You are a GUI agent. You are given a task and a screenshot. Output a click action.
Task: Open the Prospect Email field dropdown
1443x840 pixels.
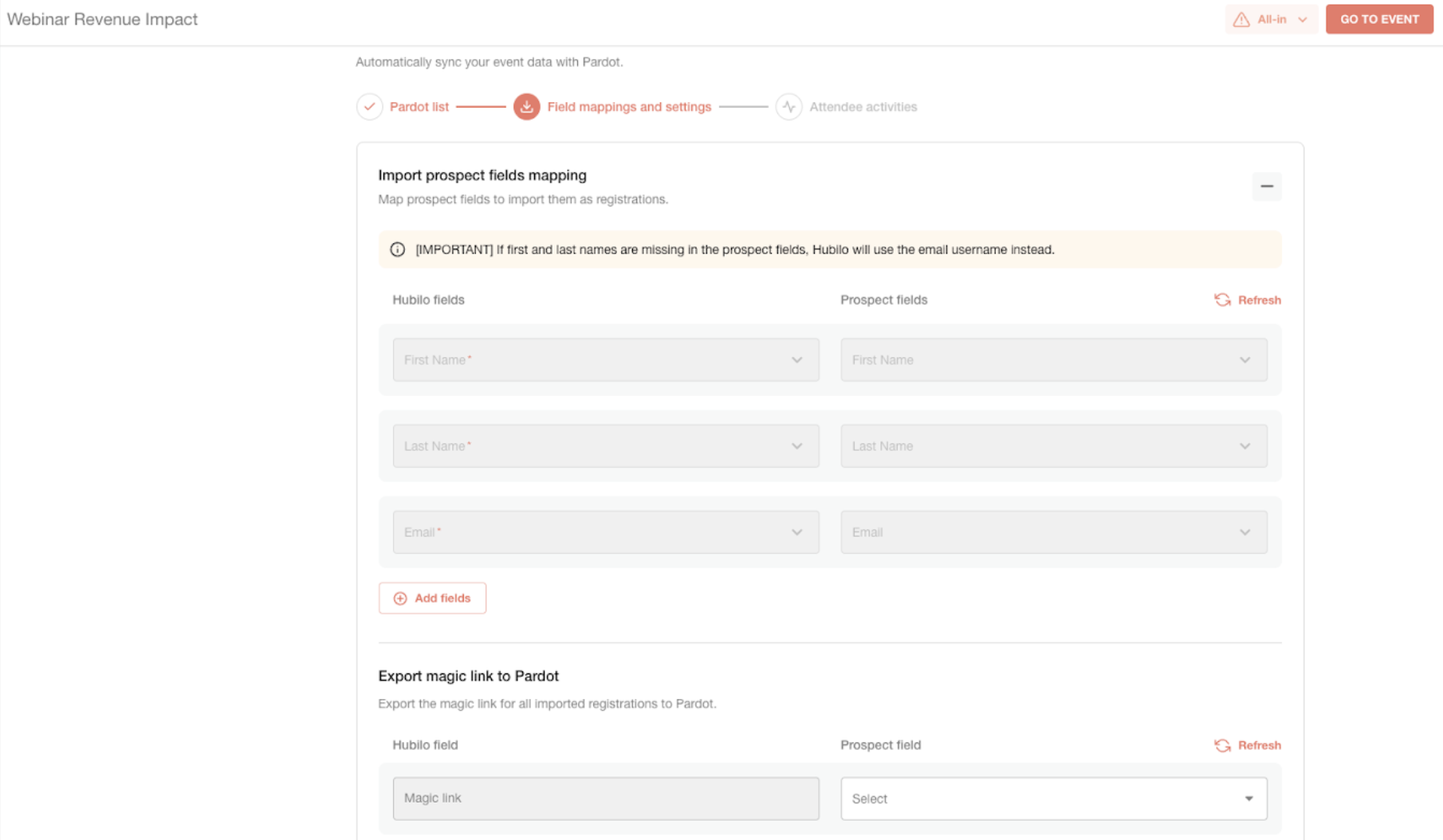1053,532
